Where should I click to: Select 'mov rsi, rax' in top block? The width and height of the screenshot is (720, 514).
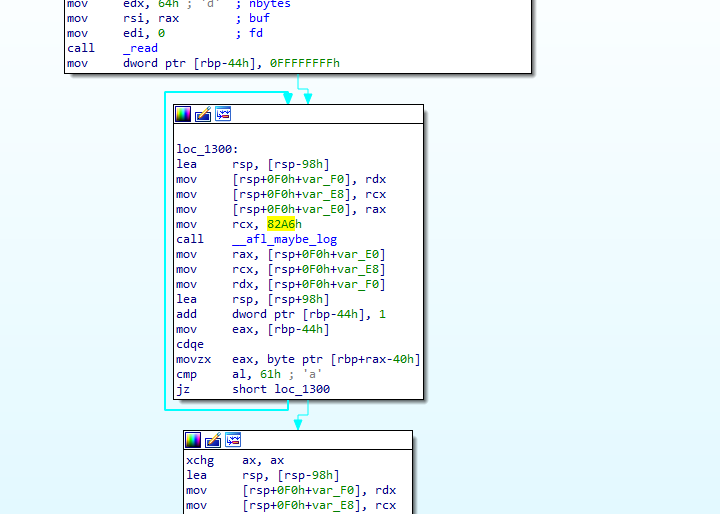(123, 18)
